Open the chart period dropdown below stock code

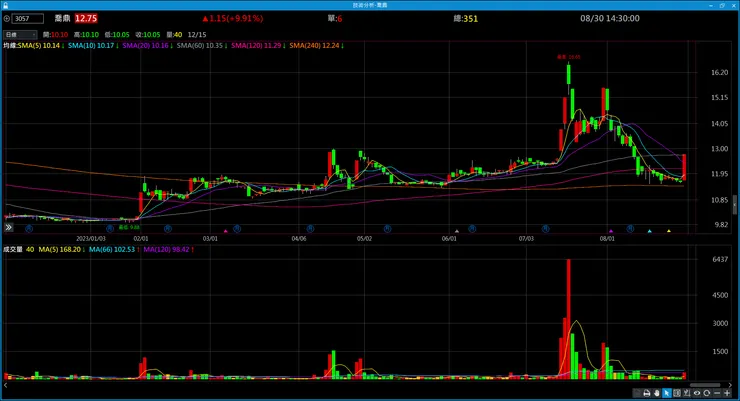pos(20,35)
